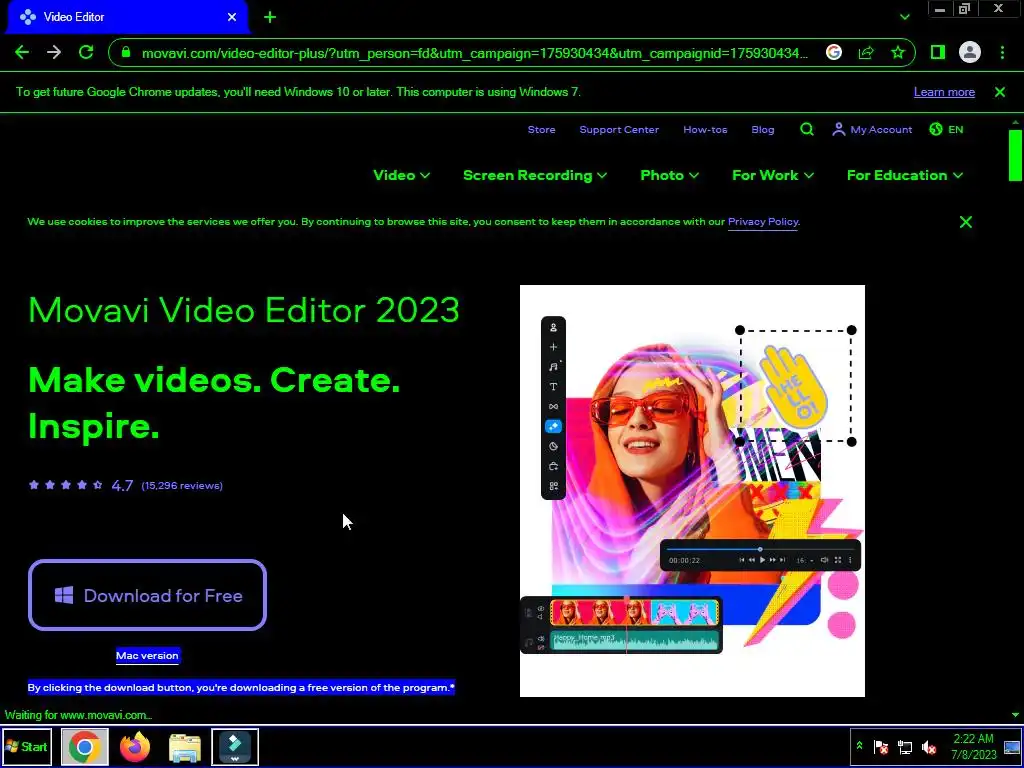Viewport: 1024px width, 768px height.
Task: Open Action Center flag icon
Action: [x=881, y=747]
